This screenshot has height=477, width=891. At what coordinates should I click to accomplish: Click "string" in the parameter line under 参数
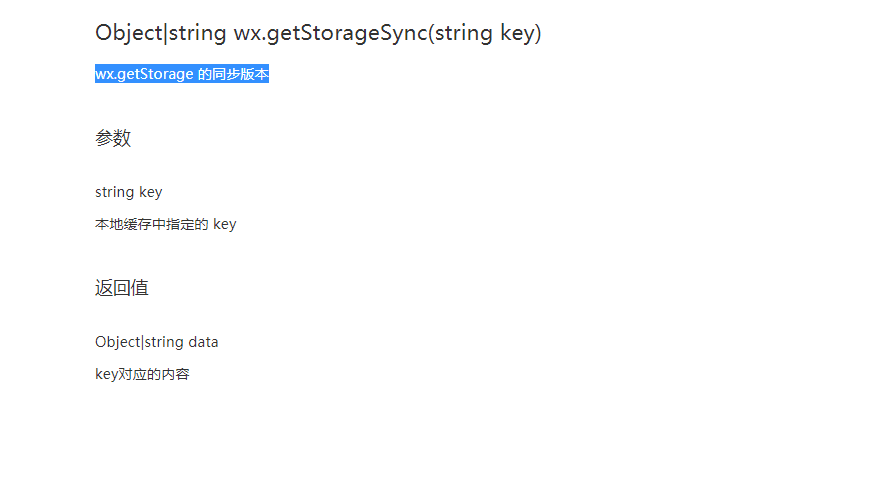pos(114,192)
